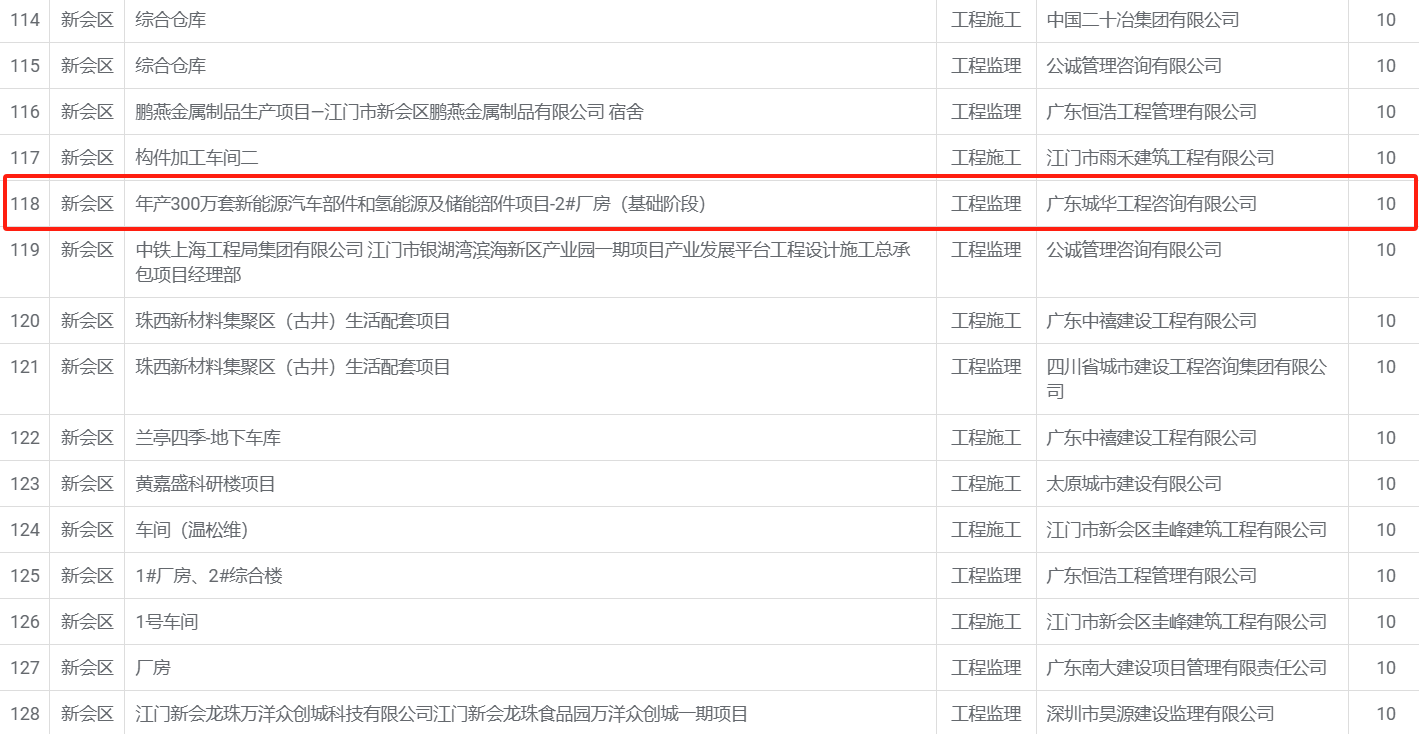
Task: Click company 江门市雨禾建筑工程有限公司
Action: tap(1160, 158)
